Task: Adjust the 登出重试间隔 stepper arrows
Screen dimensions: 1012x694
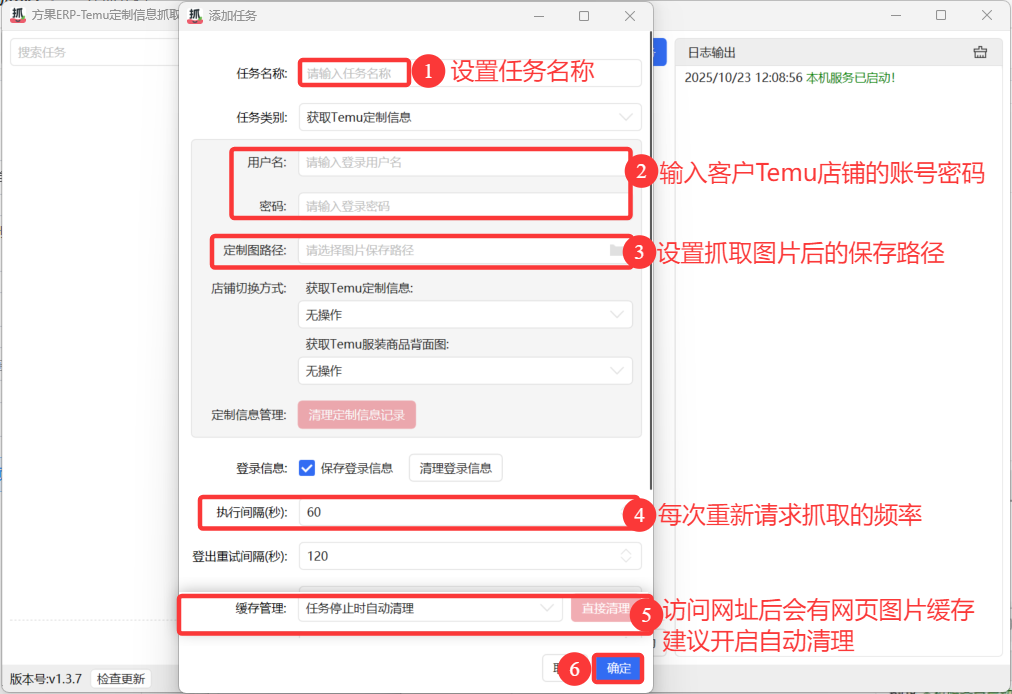Action: (626, 556)
